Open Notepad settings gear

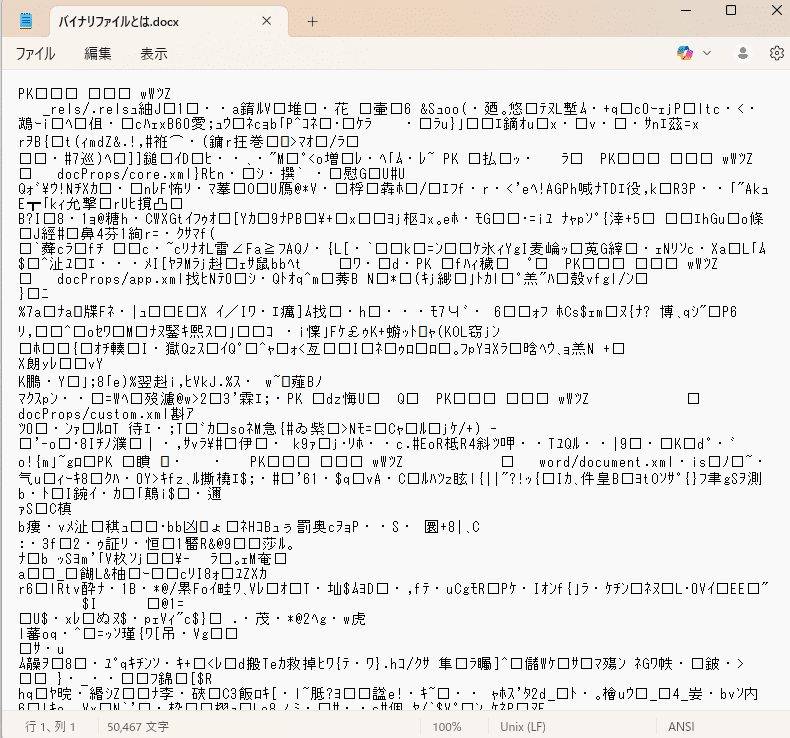click(776, 53)
